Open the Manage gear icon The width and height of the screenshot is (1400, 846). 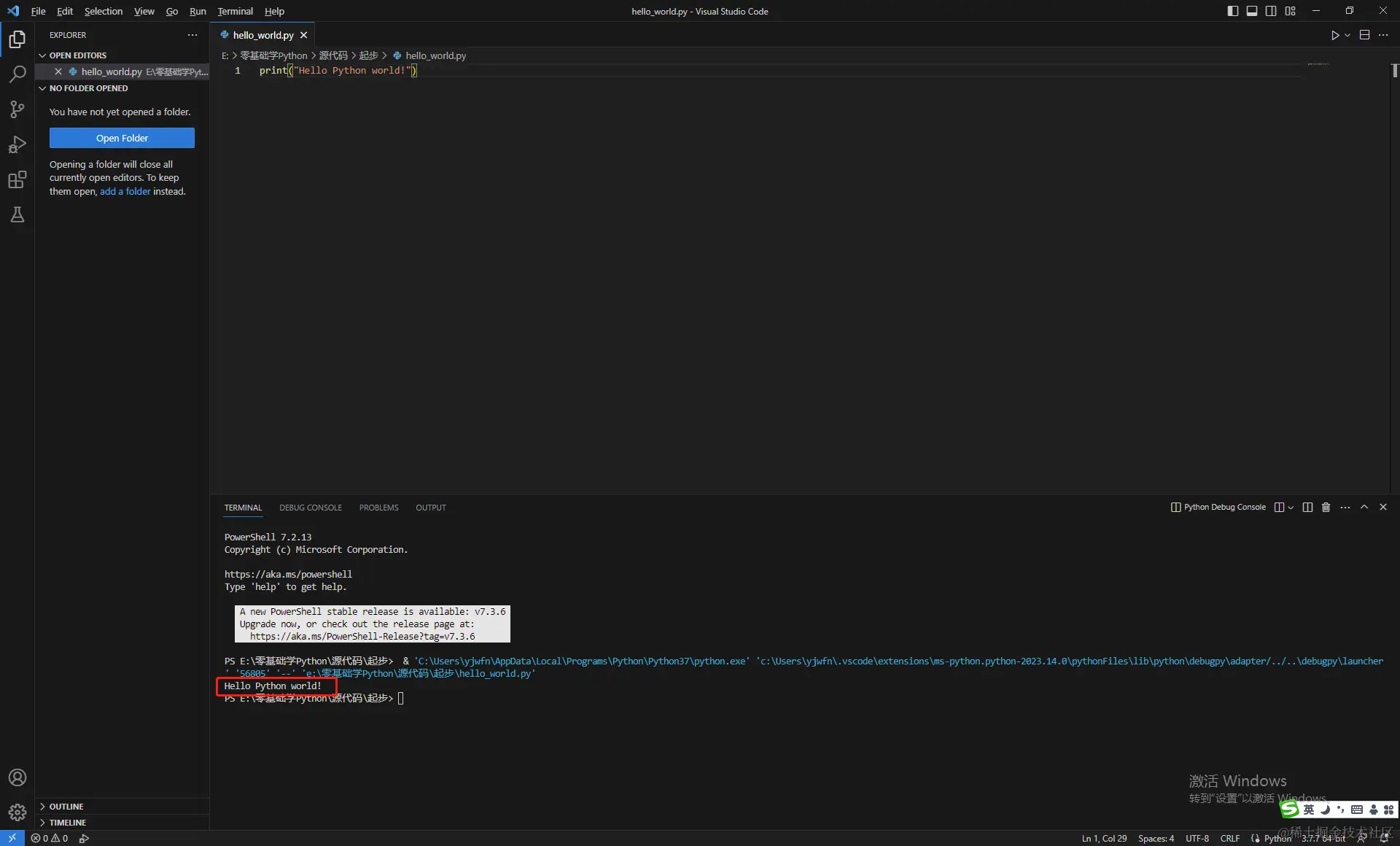[17, 812]
